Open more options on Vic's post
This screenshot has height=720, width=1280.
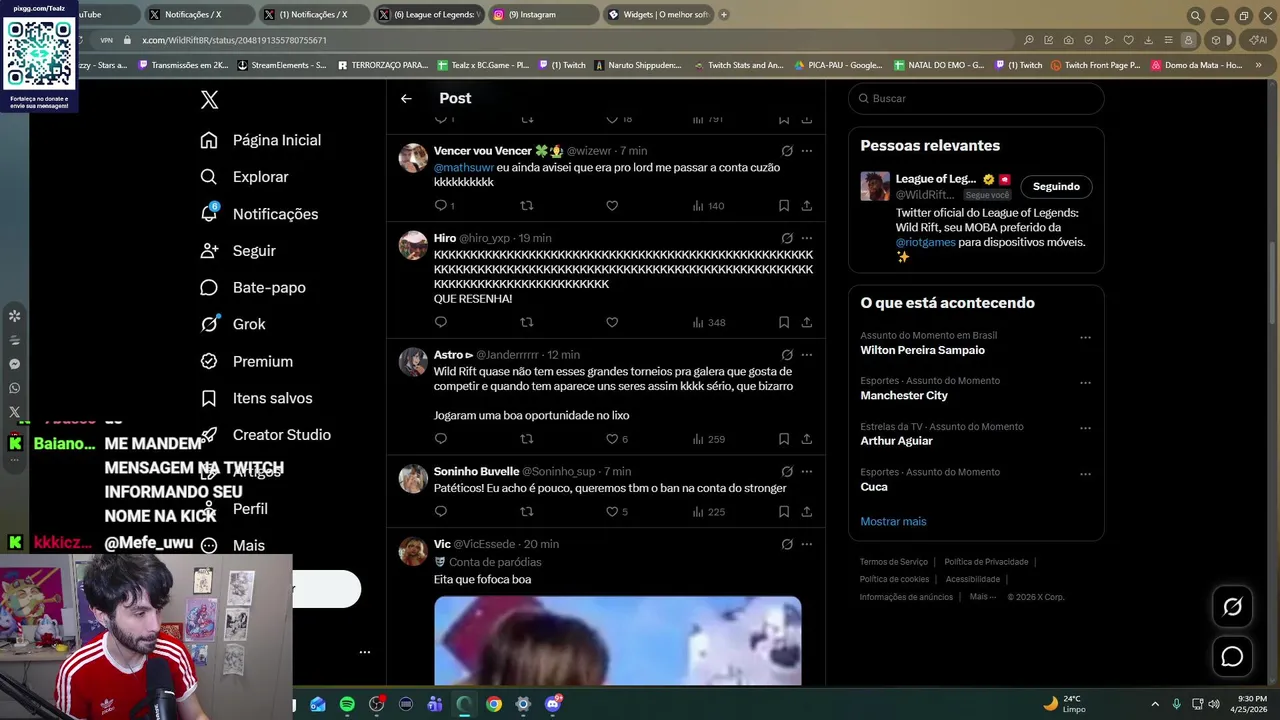coord(807,544)
